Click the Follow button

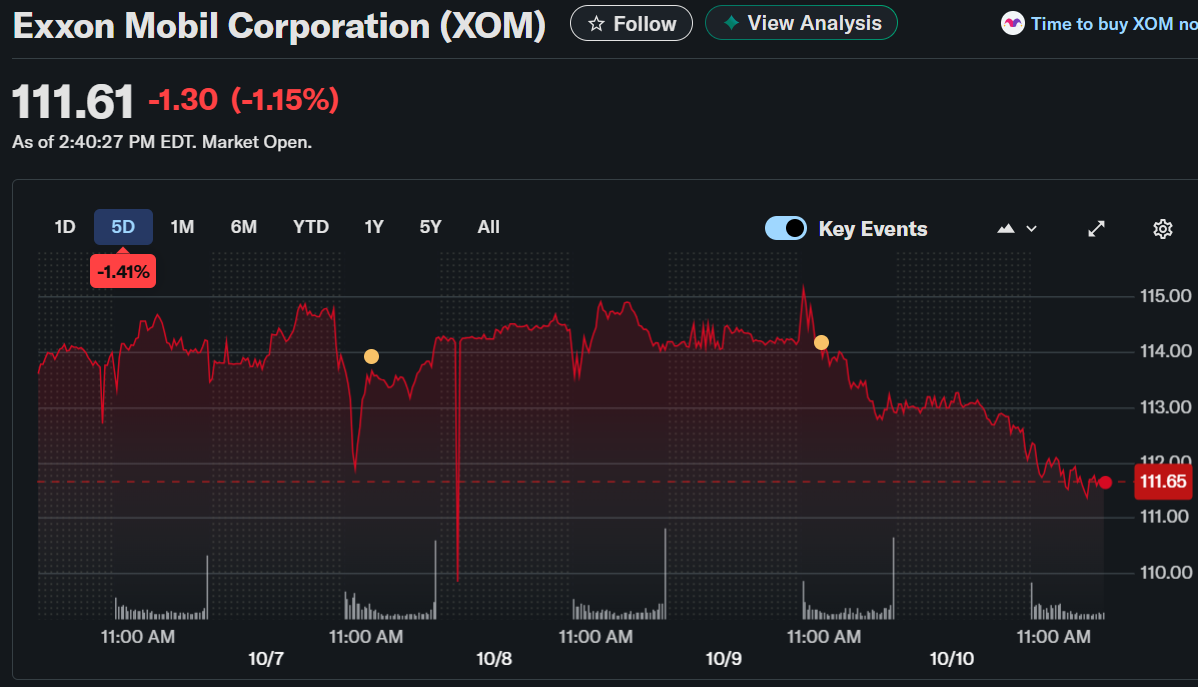pos(631,24)
